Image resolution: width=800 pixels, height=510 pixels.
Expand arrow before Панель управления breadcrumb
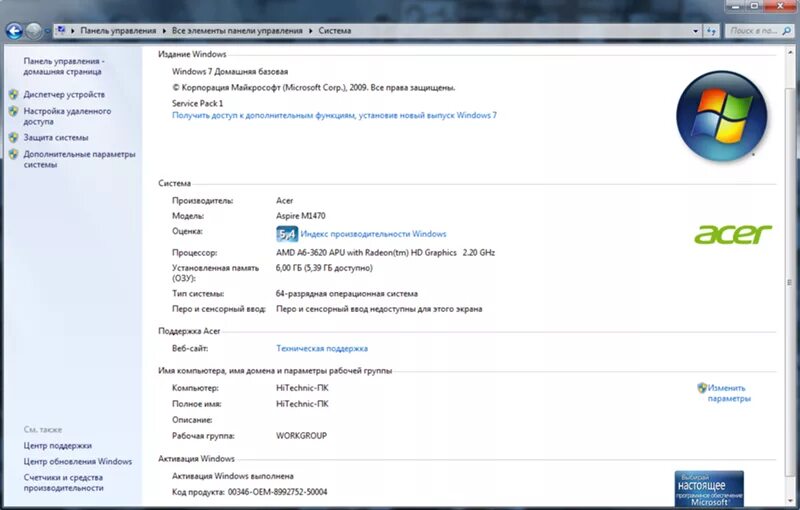tap(73, 31)
